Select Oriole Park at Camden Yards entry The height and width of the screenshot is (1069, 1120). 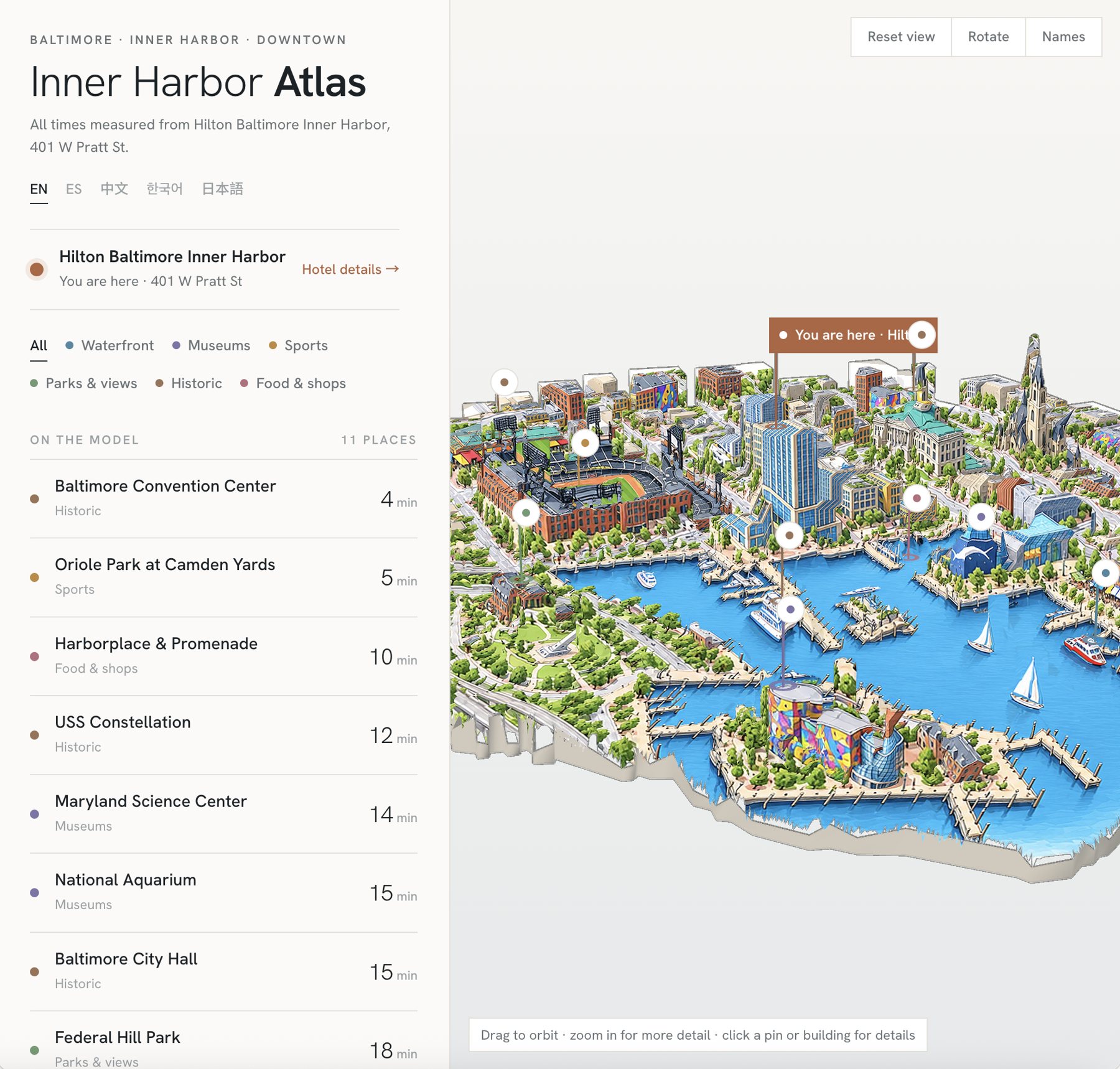pos(223,577)
